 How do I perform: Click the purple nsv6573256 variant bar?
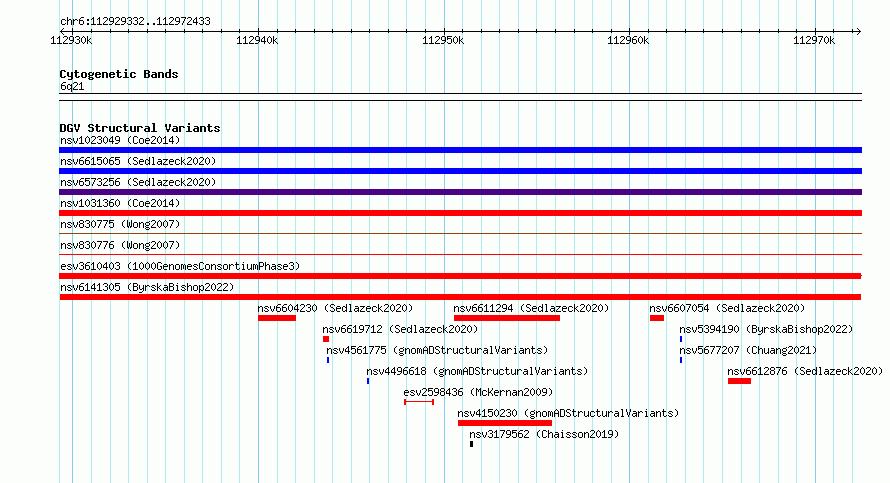point(460,192)
